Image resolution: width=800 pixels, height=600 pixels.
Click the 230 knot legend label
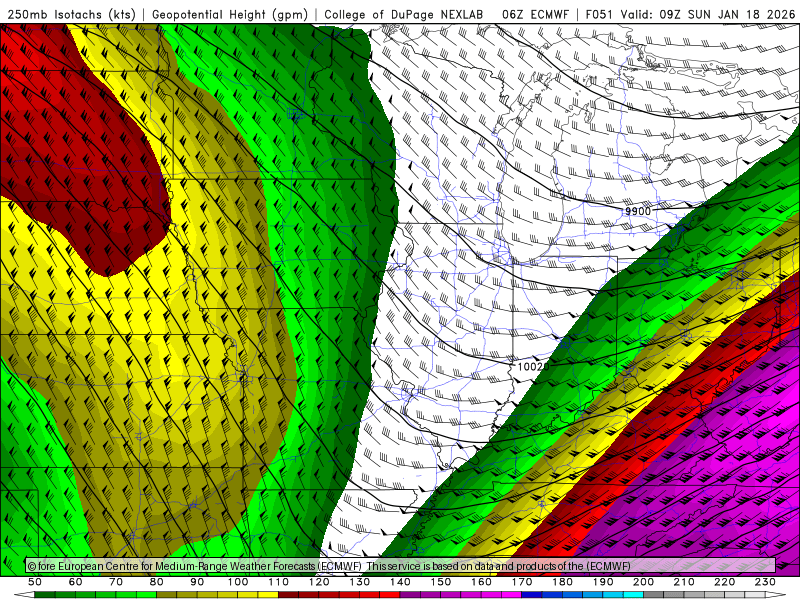coord(765,582)
